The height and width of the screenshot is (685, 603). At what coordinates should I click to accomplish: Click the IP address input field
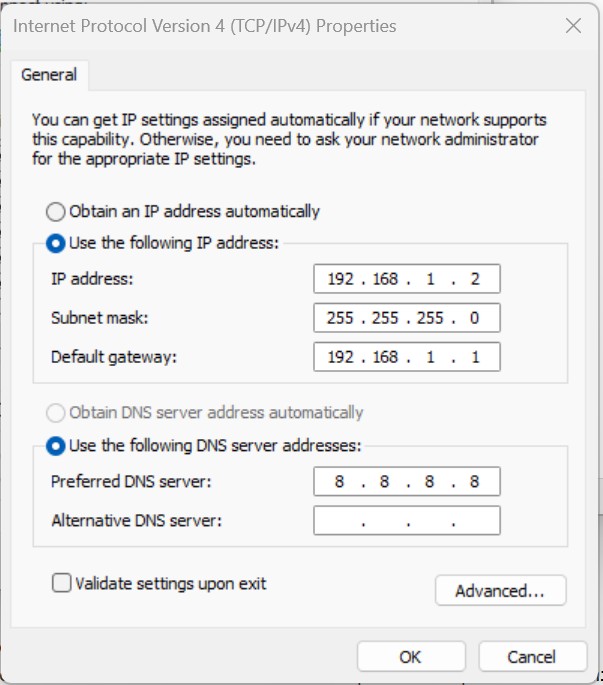406,279
